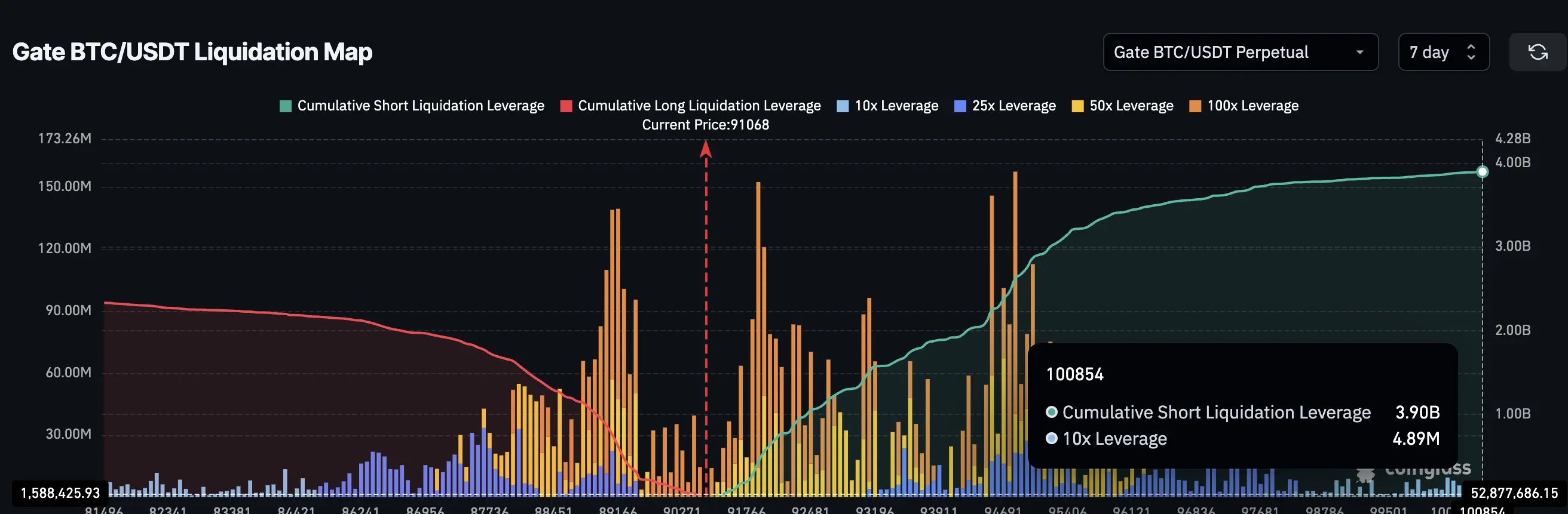The height and width of the screenshot is (514, 1568).
Task: Click the Gate BTC/USDT Liquidation Map title
Action: tap(192, 52)
